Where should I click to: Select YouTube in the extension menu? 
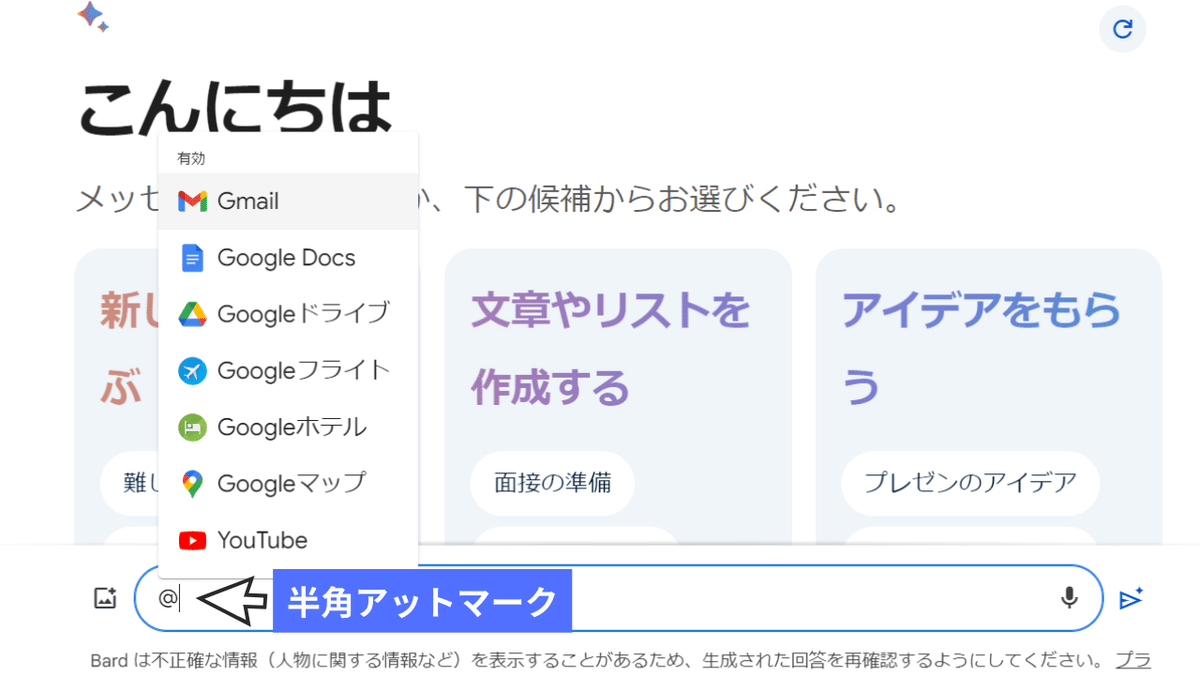[x=288, y=541]
